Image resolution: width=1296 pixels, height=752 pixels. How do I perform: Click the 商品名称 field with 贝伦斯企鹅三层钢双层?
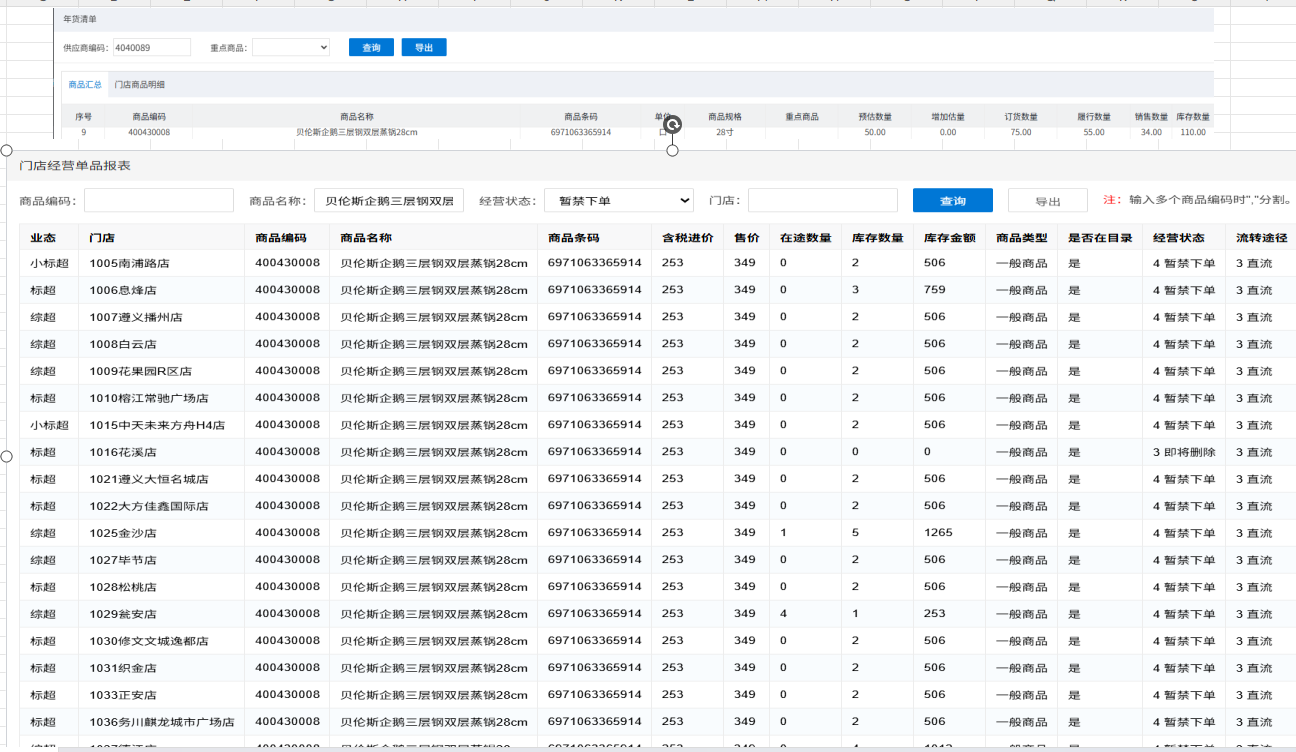pos(388,201)
